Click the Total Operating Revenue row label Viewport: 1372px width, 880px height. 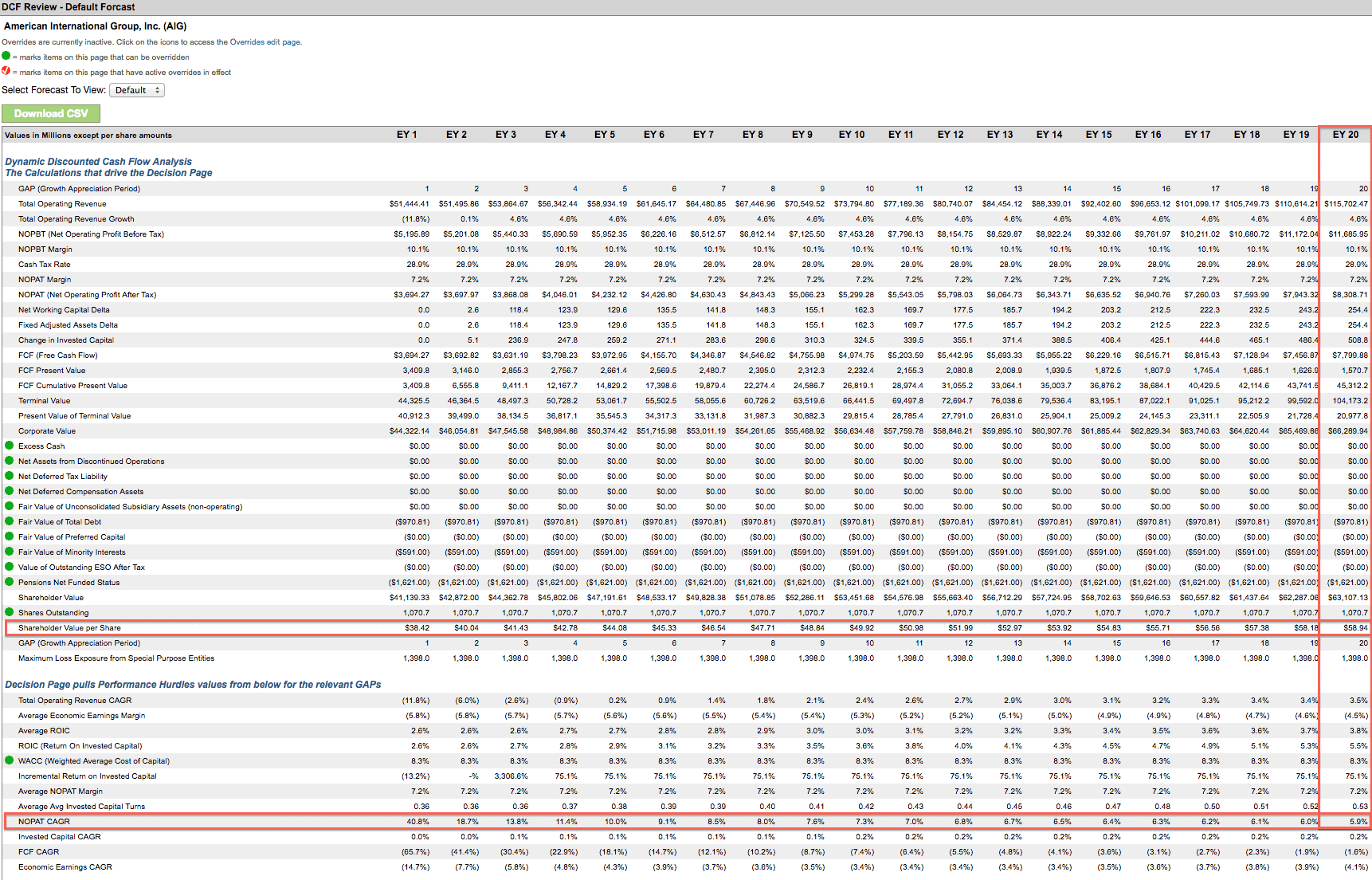62,204
